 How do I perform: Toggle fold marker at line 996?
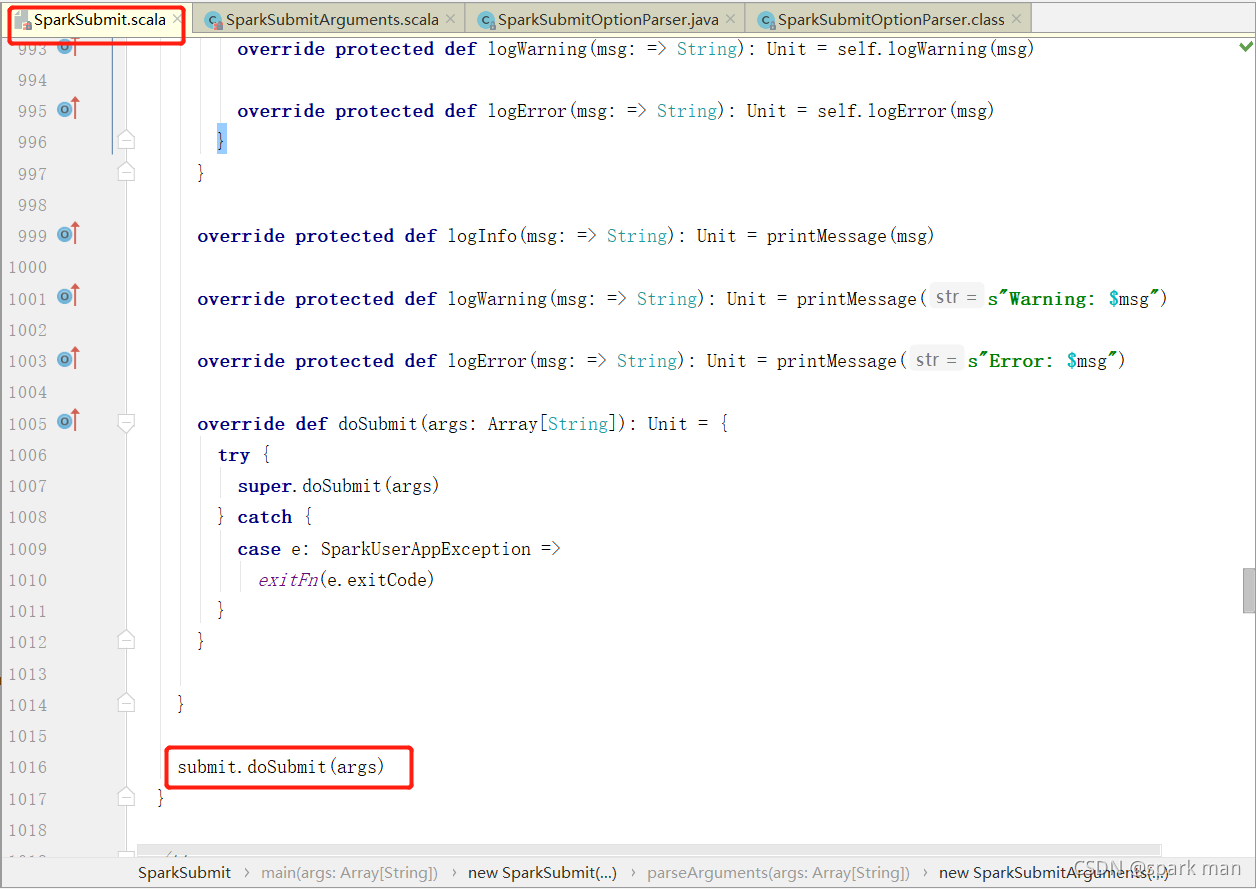126,140
